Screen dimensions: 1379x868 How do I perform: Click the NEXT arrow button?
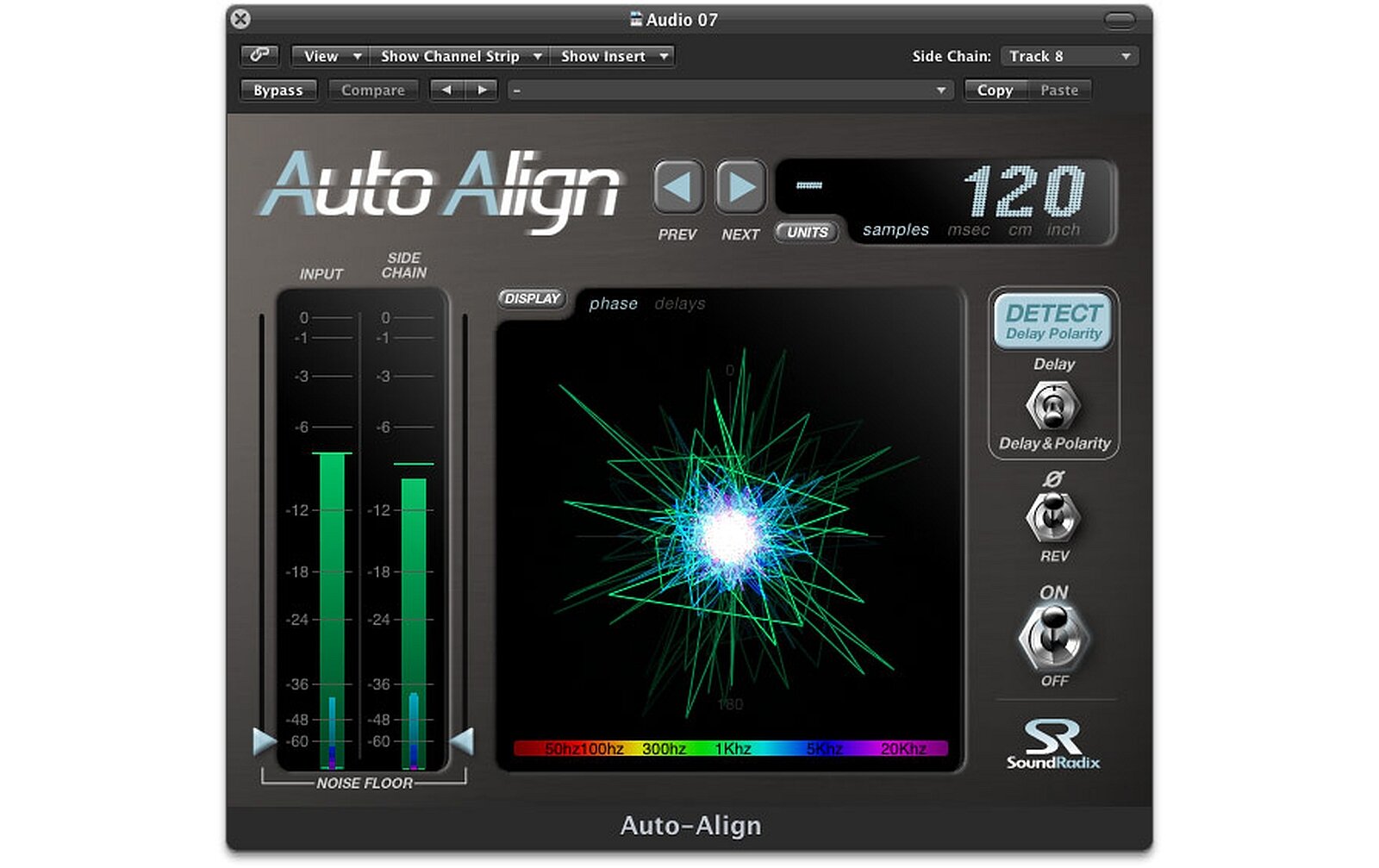point(741,187)
